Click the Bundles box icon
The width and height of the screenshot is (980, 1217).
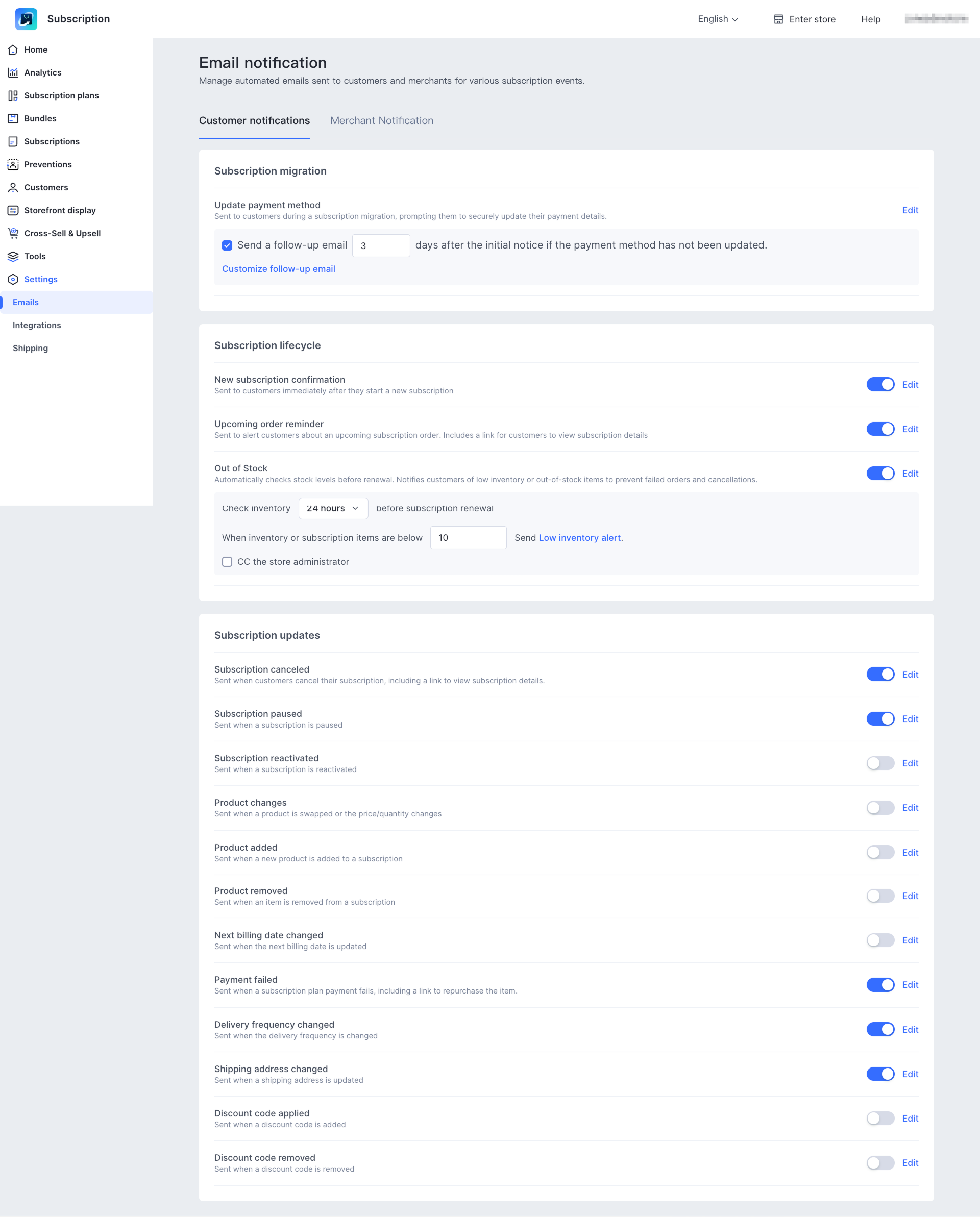tap(13, 118)
